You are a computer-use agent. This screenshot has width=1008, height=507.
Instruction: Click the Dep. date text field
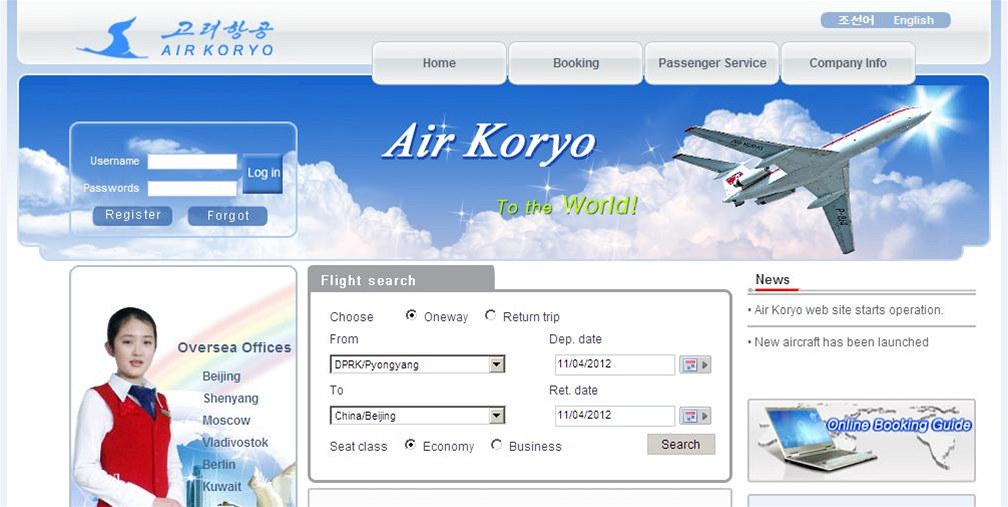point(615,364)
